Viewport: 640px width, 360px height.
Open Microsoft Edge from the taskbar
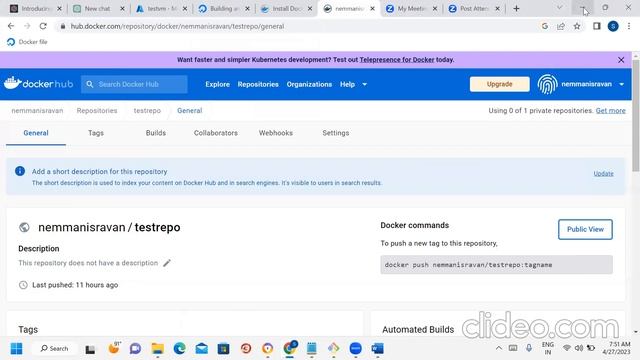tap(180, 349)
